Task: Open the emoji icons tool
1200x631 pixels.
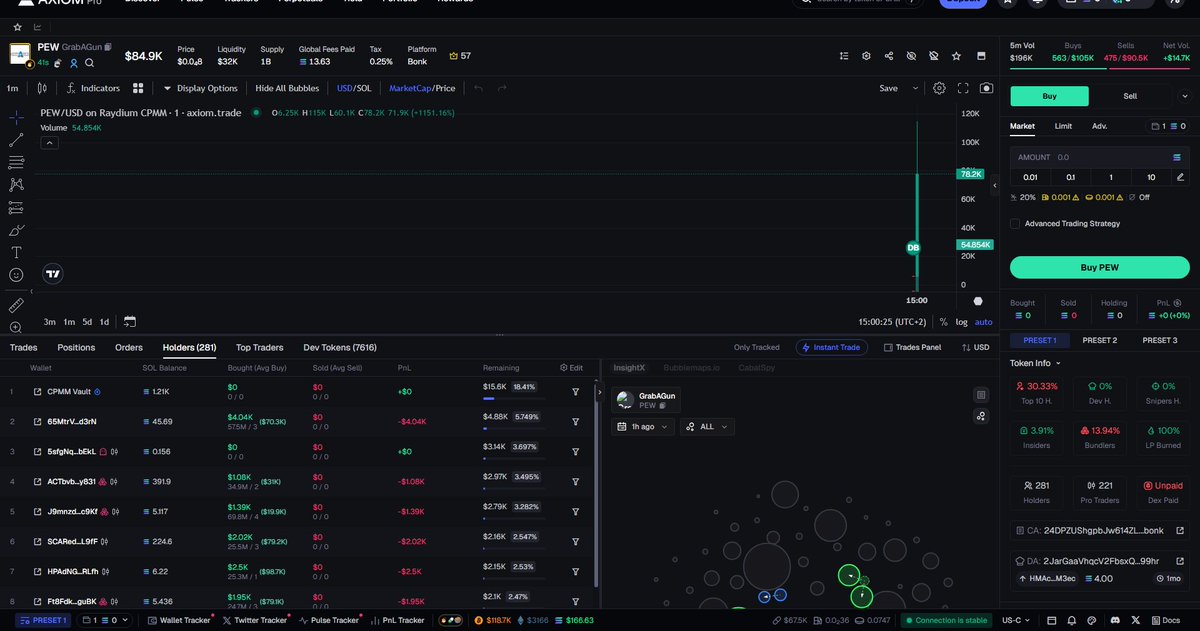Action: coord(16,275)
